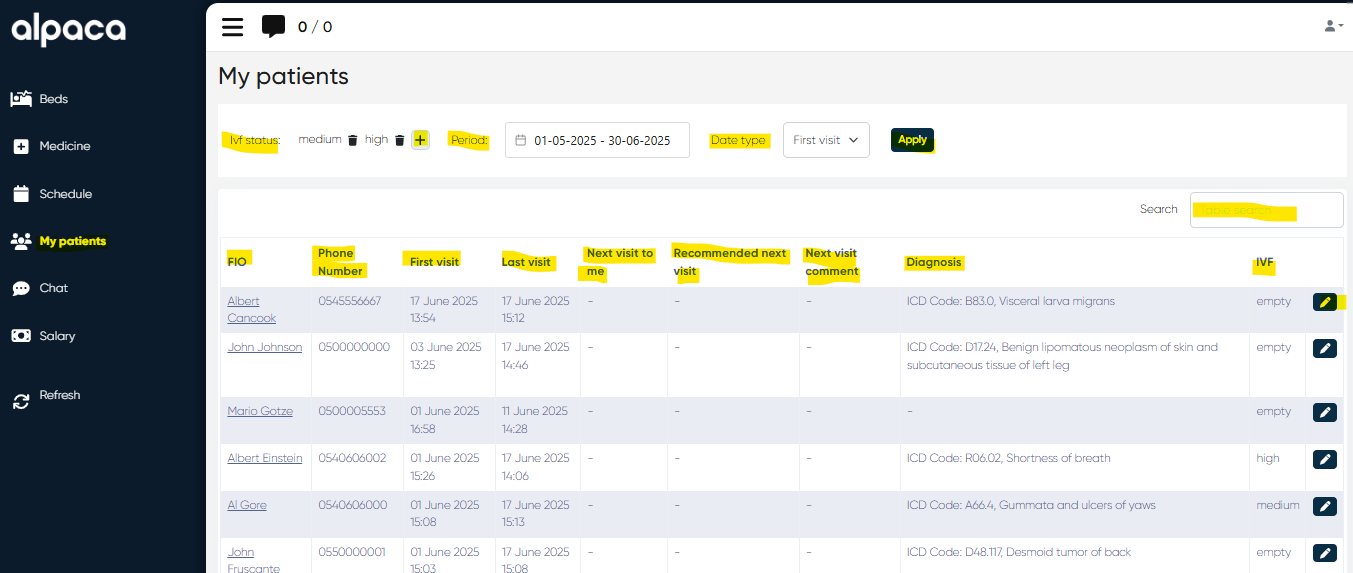Open the period date range picker

[x=597, y=140]
